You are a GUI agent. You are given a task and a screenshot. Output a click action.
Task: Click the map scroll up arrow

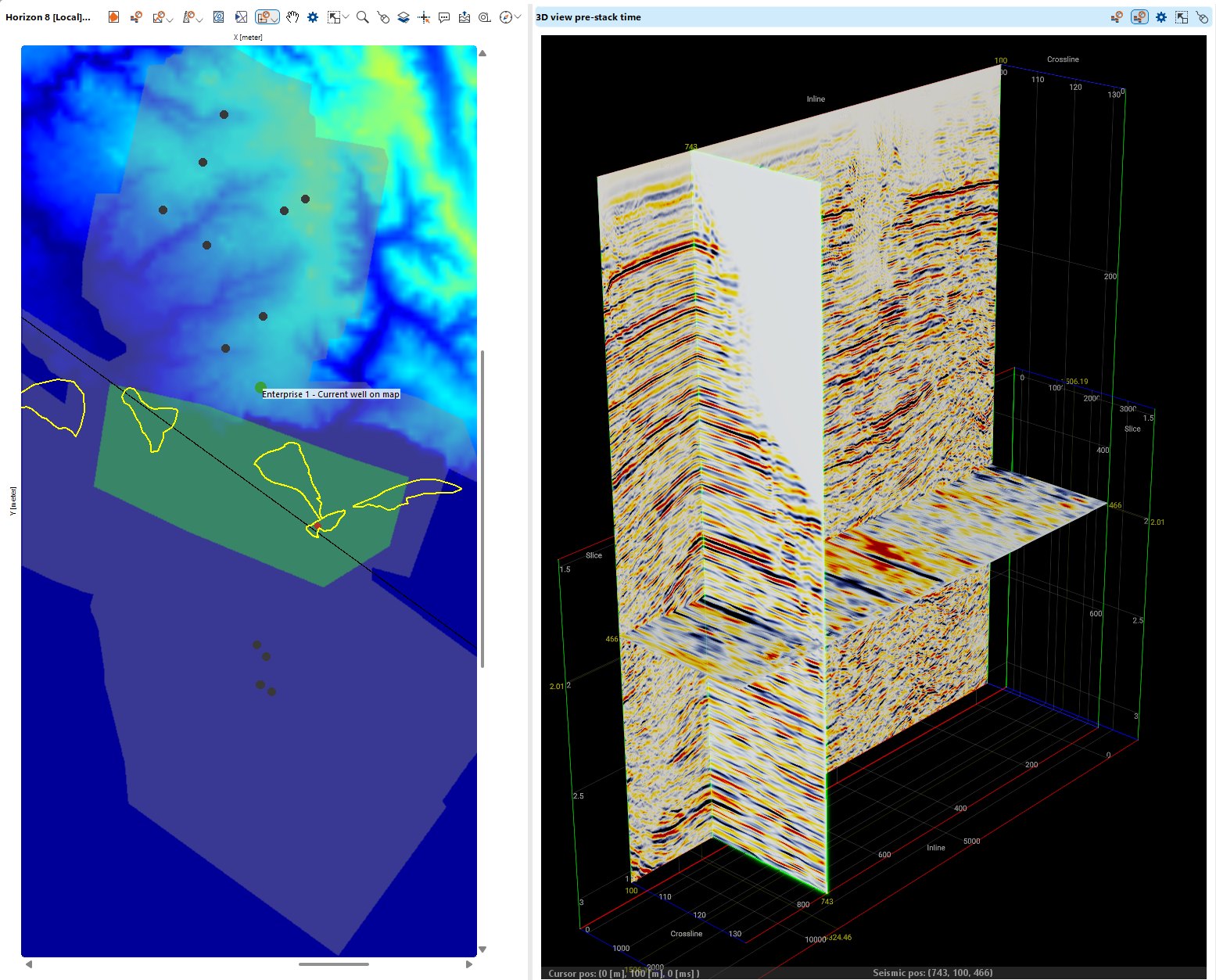[x=482, y=53]
